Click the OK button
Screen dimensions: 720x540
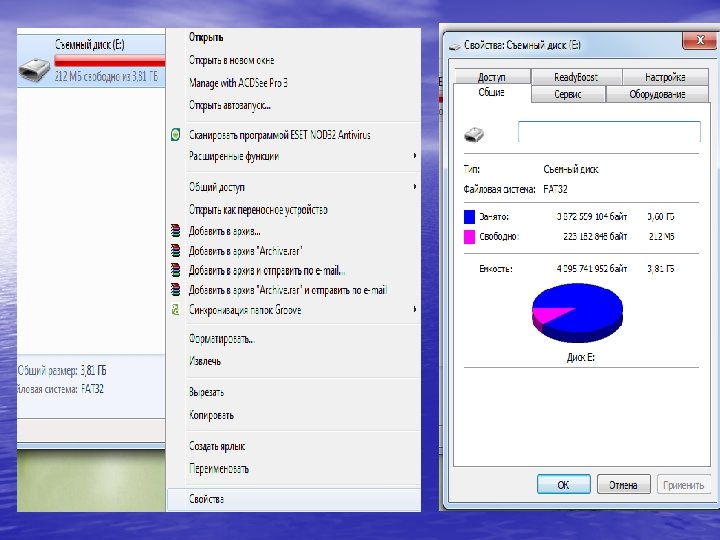tap(563, 484)
